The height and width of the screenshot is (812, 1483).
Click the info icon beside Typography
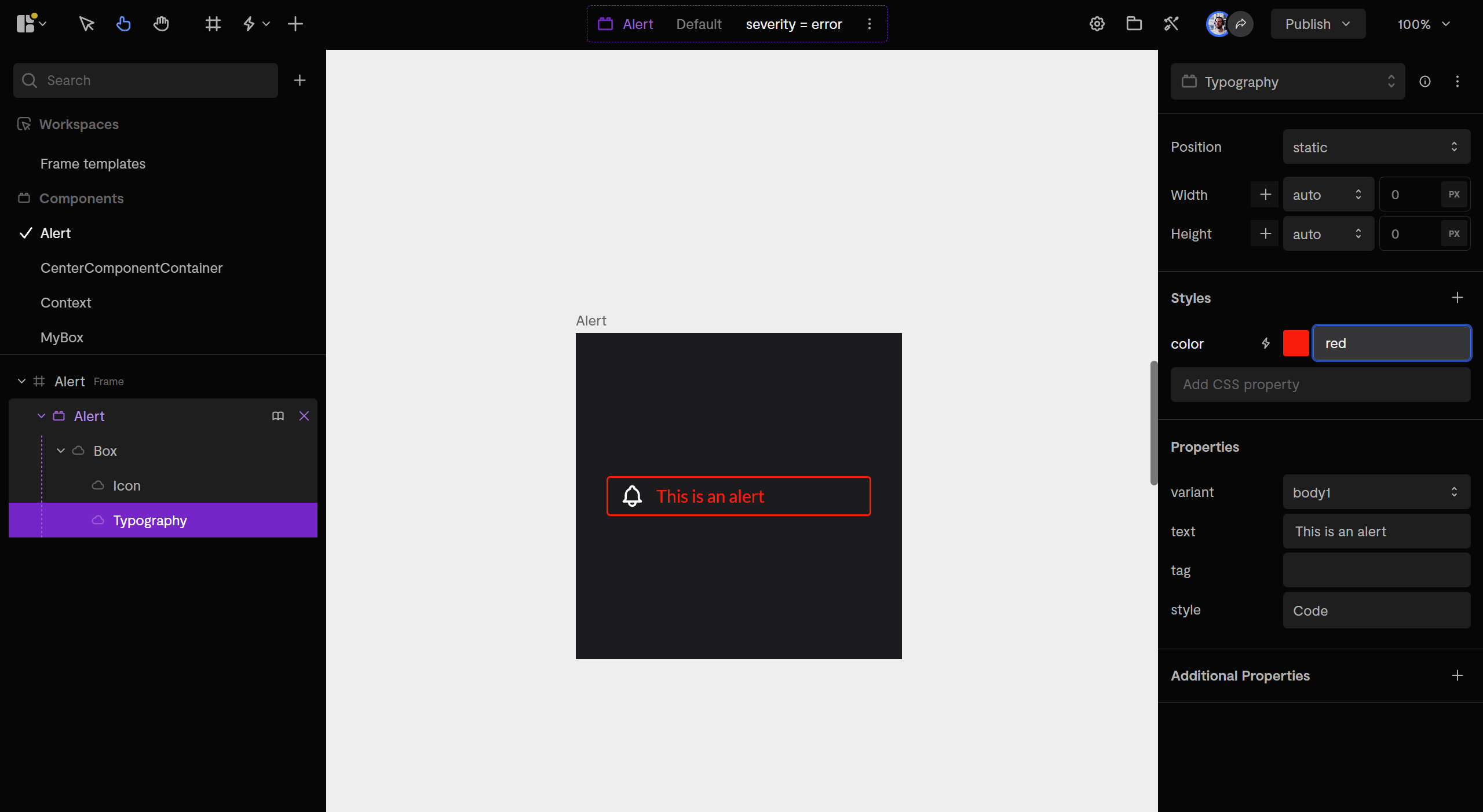click(1425, 82)
